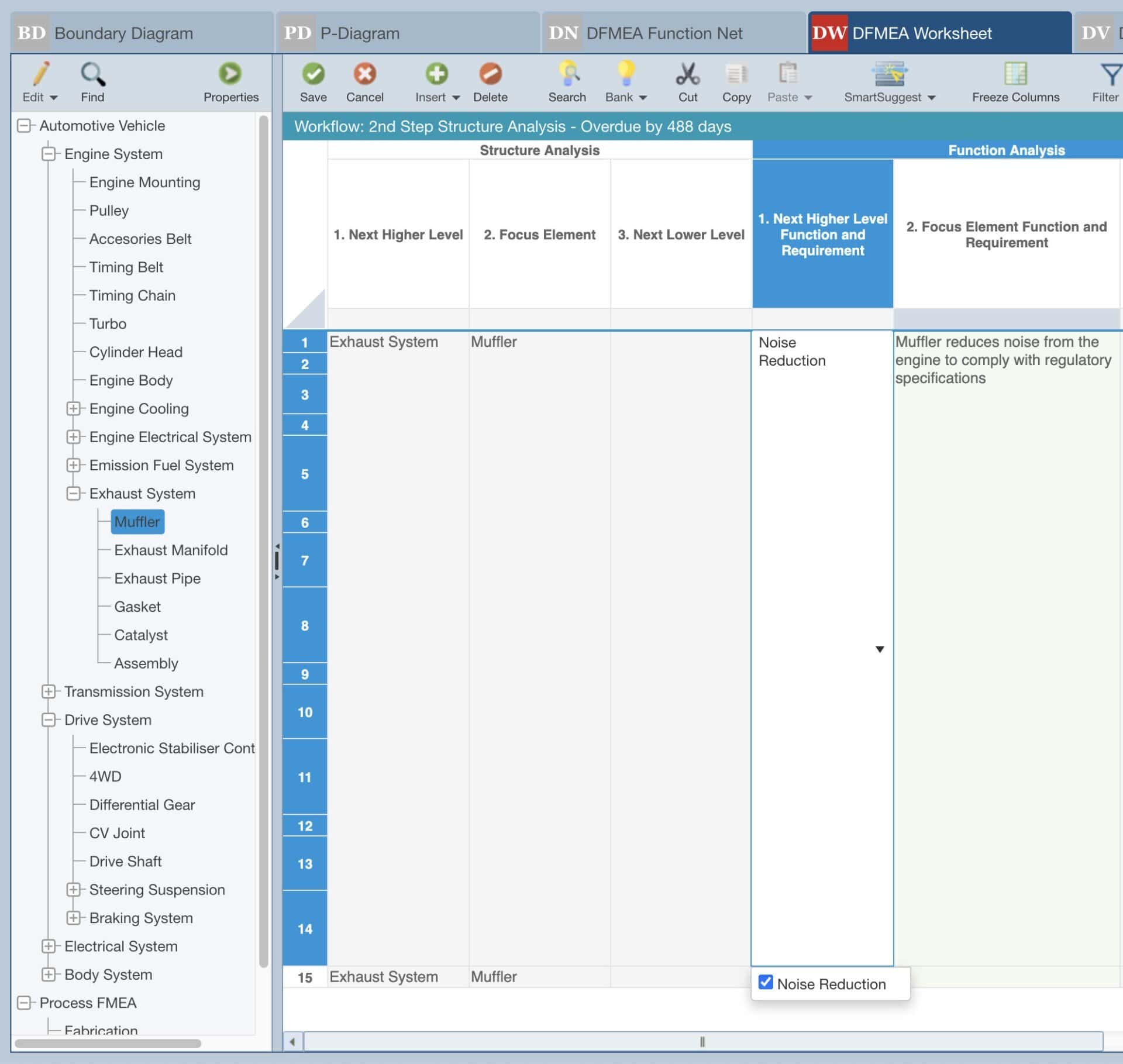Click Freeze Columns
Image resolution: width=1123 pixels, height=1064 pixels.
pos(1015,82)
